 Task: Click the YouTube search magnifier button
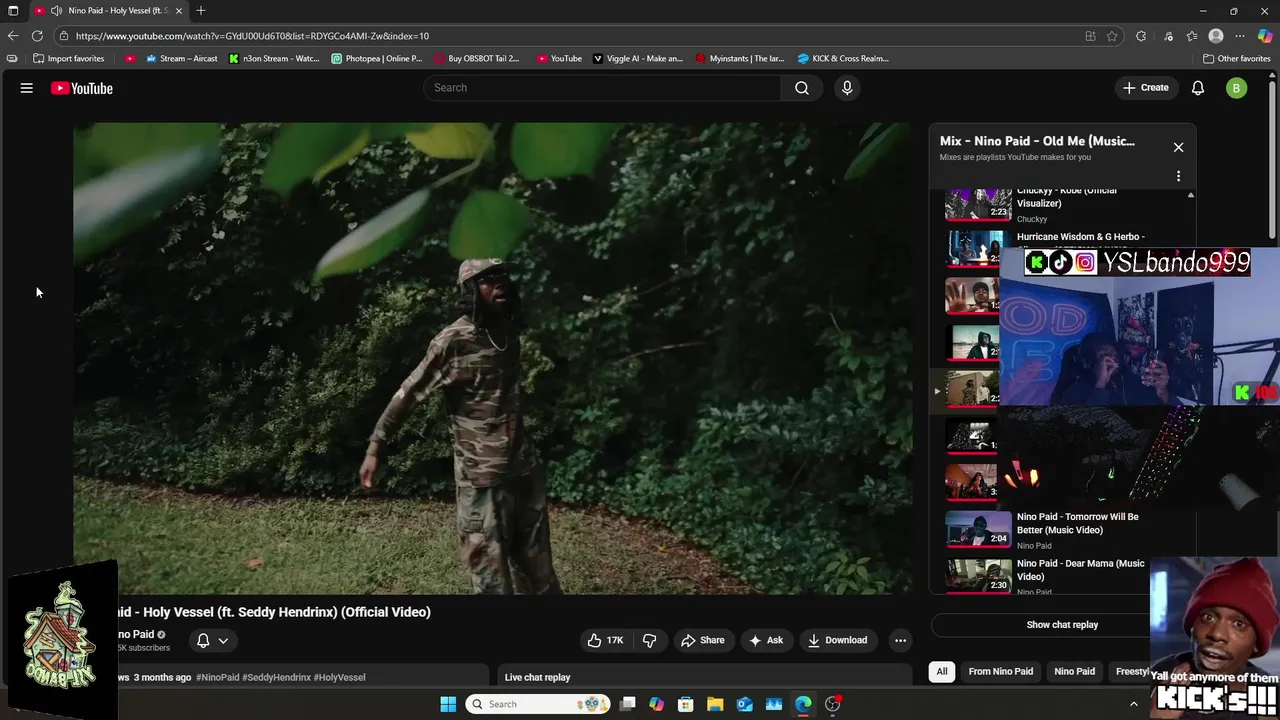pyautogui.click(x=802, y=88)
